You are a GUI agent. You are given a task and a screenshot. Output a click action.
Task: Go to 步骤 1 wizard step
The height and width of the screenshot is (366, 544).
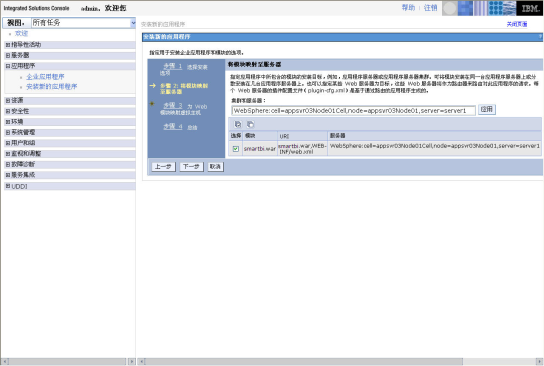point(172,66)
